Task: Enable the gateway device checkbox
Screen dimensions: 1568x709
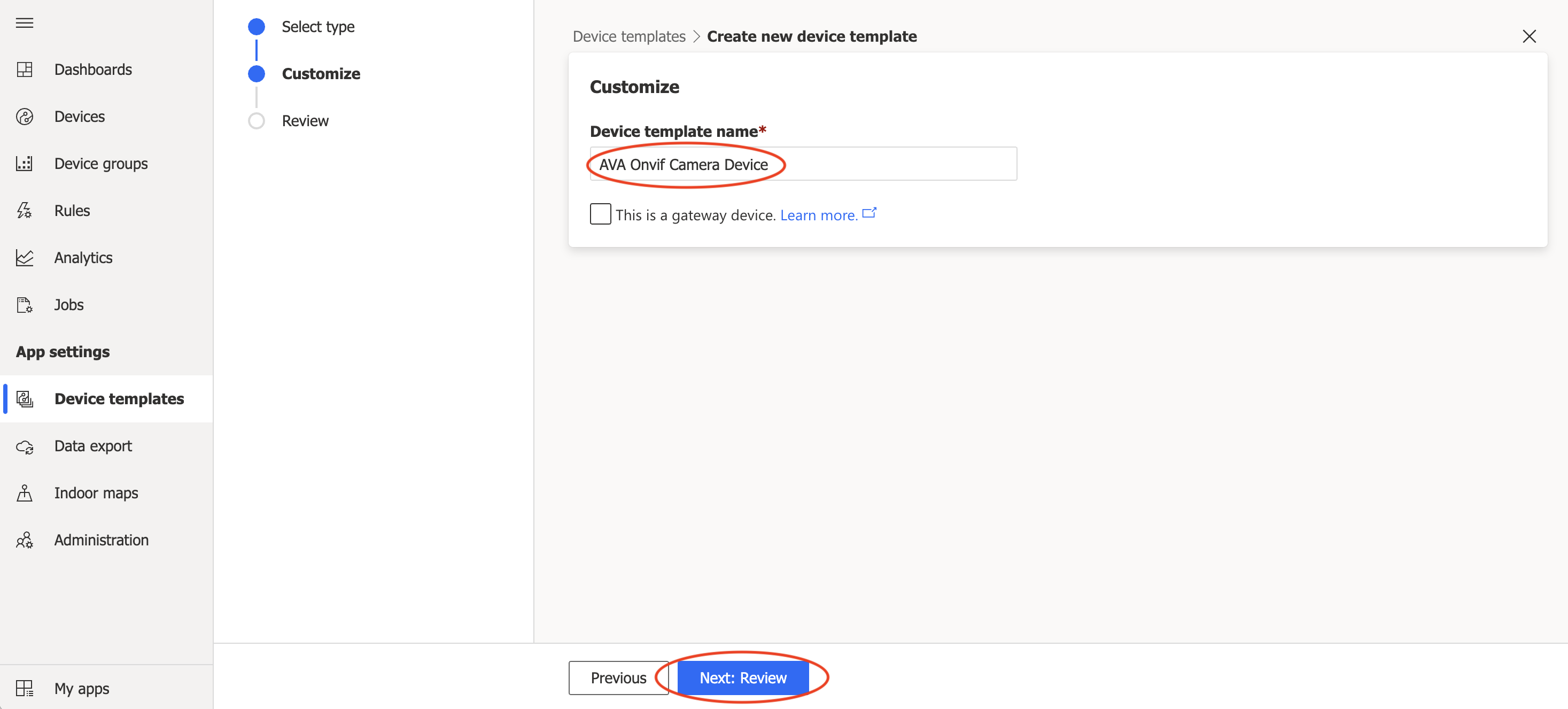Action: [x=601, y=214]
